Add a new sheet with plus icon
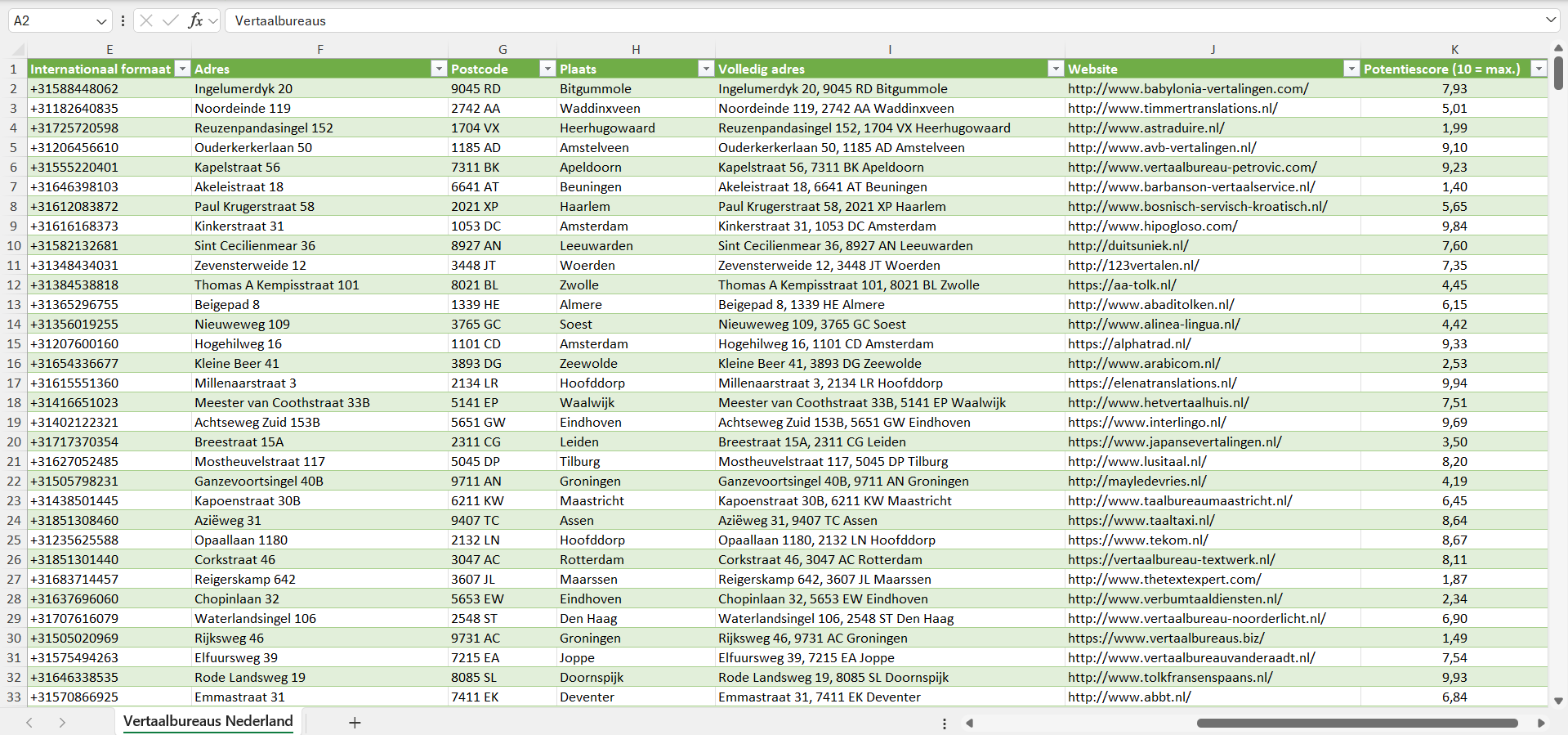Screen dimensions: 1568x735 (355, 723)
